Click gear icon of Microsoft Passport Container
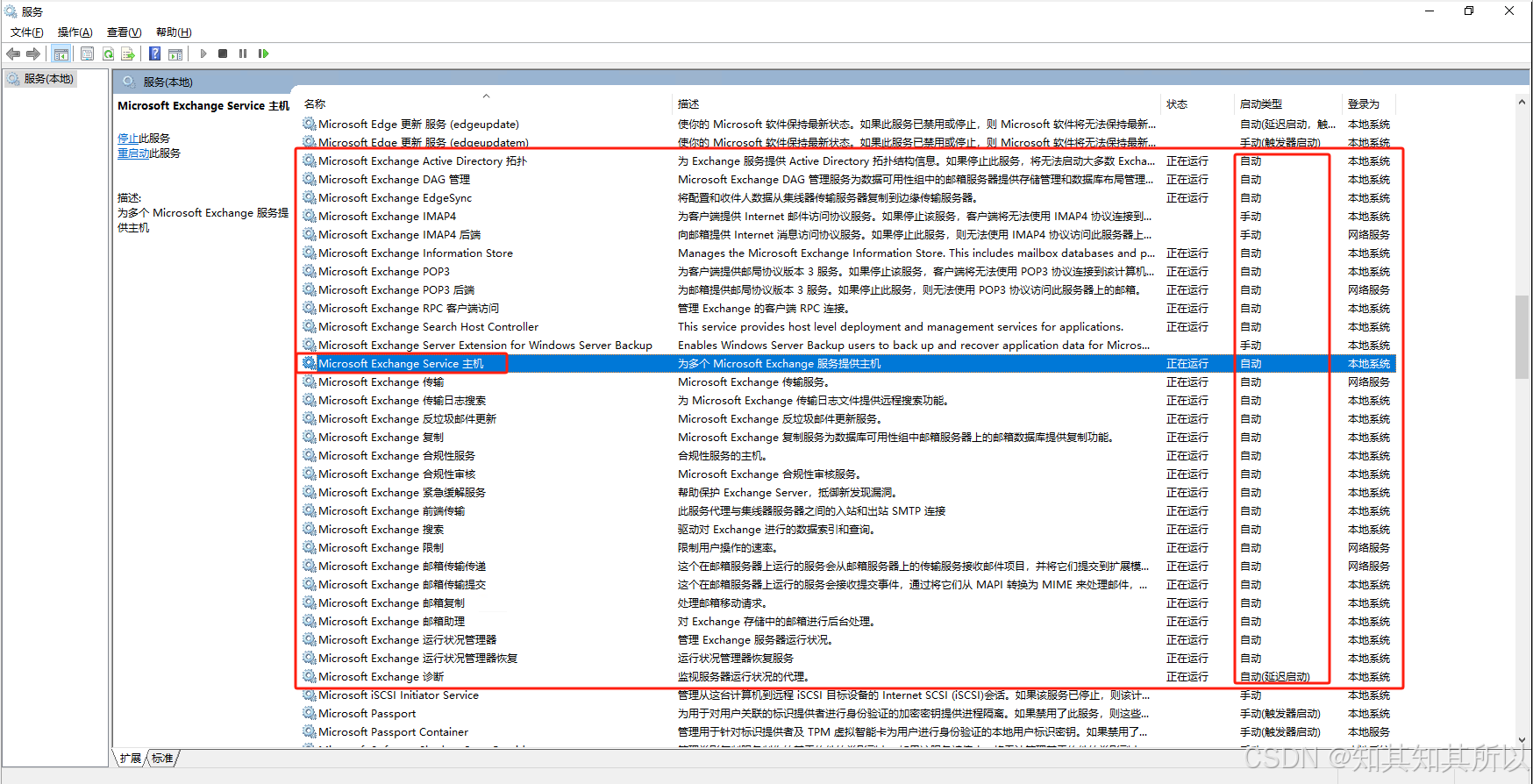This screenshot has height=784, width=1533. pyautogui.click(x=310, y=731)
